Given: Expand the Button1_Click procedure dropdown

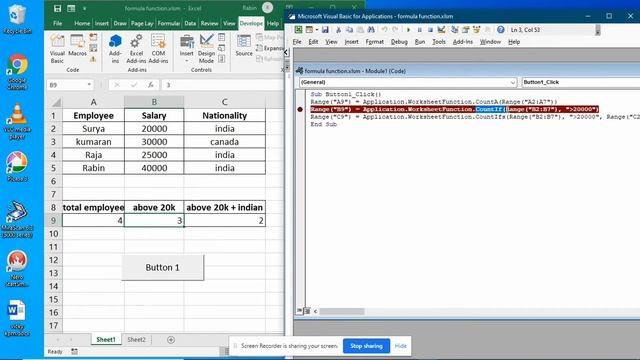Looking at the screenshot, I should pyautogui.click(x=581, y=82).
